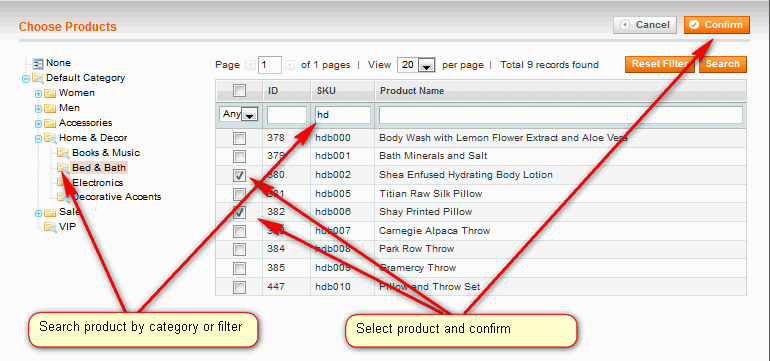
Task: Click the None item icon
Action: [38, 63]
